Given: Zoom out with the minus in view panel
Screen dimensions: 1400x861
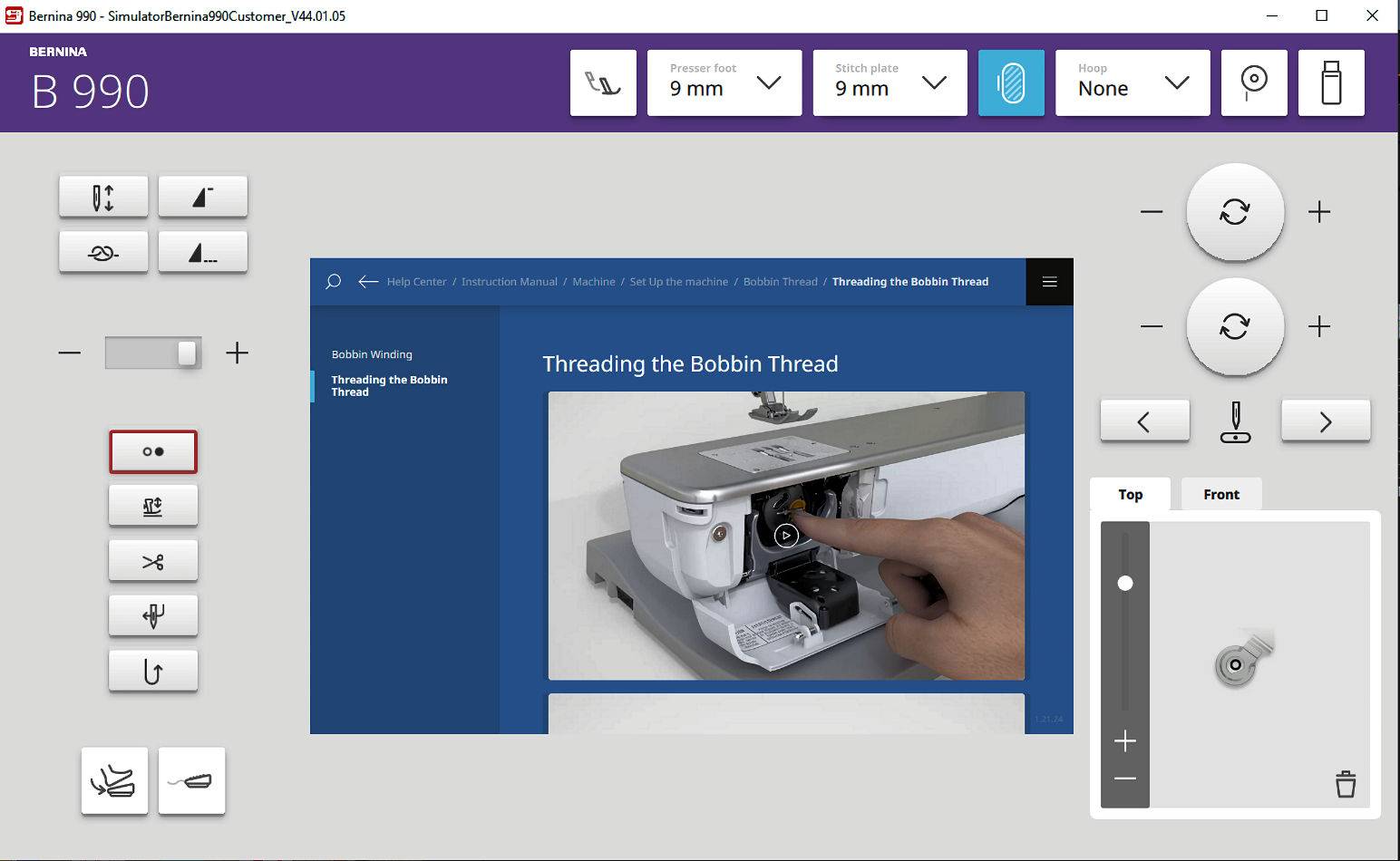Looking at the screenshot, I should 1125,779.
